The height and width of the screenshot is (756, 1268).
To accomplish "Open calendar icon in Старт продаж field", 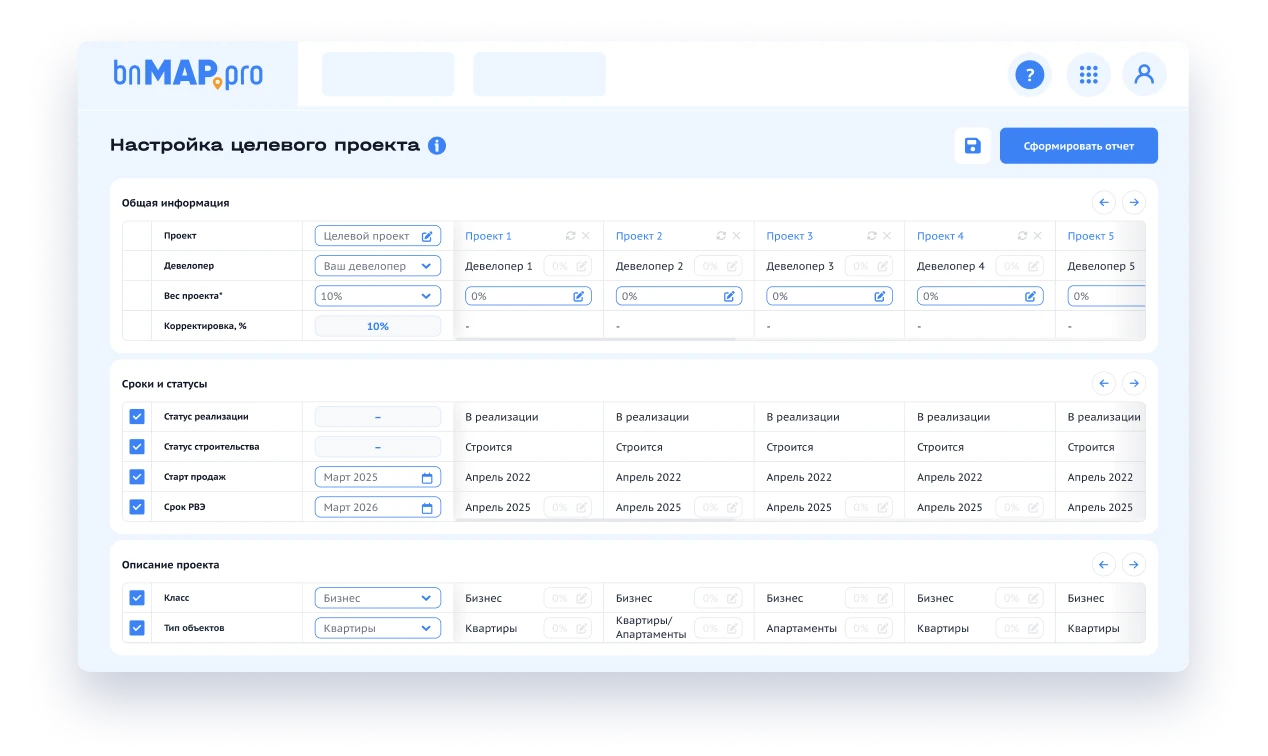I will [427, 478].
